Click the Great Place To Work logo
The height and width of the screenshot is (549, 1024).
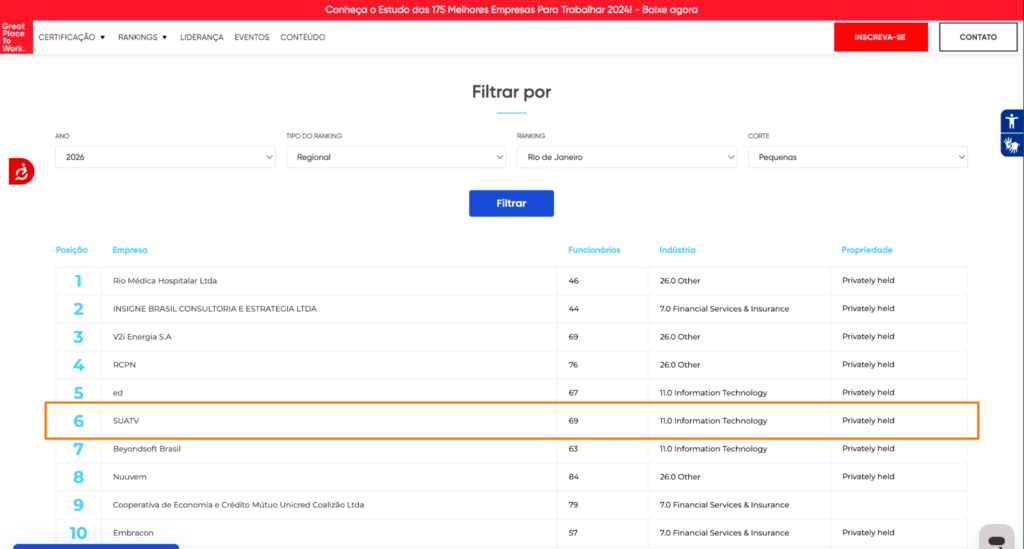pyautogui.click(x=16, y=37)
